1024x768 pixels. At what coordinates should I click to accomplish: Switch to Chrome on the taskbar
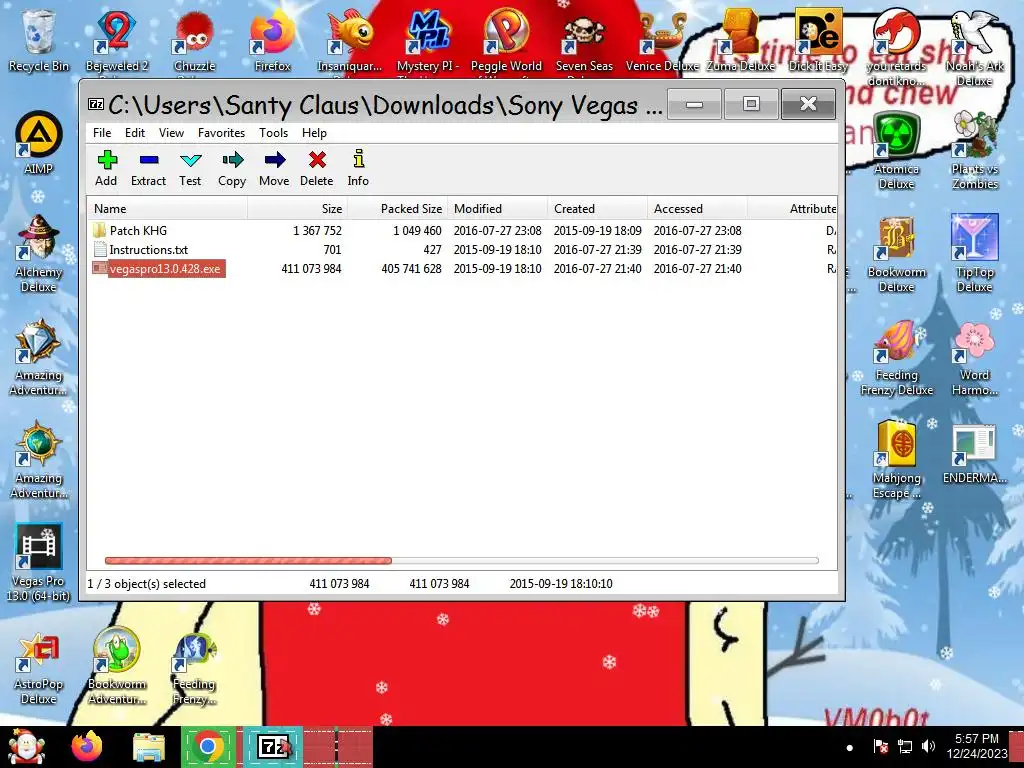tap(208, 746)
